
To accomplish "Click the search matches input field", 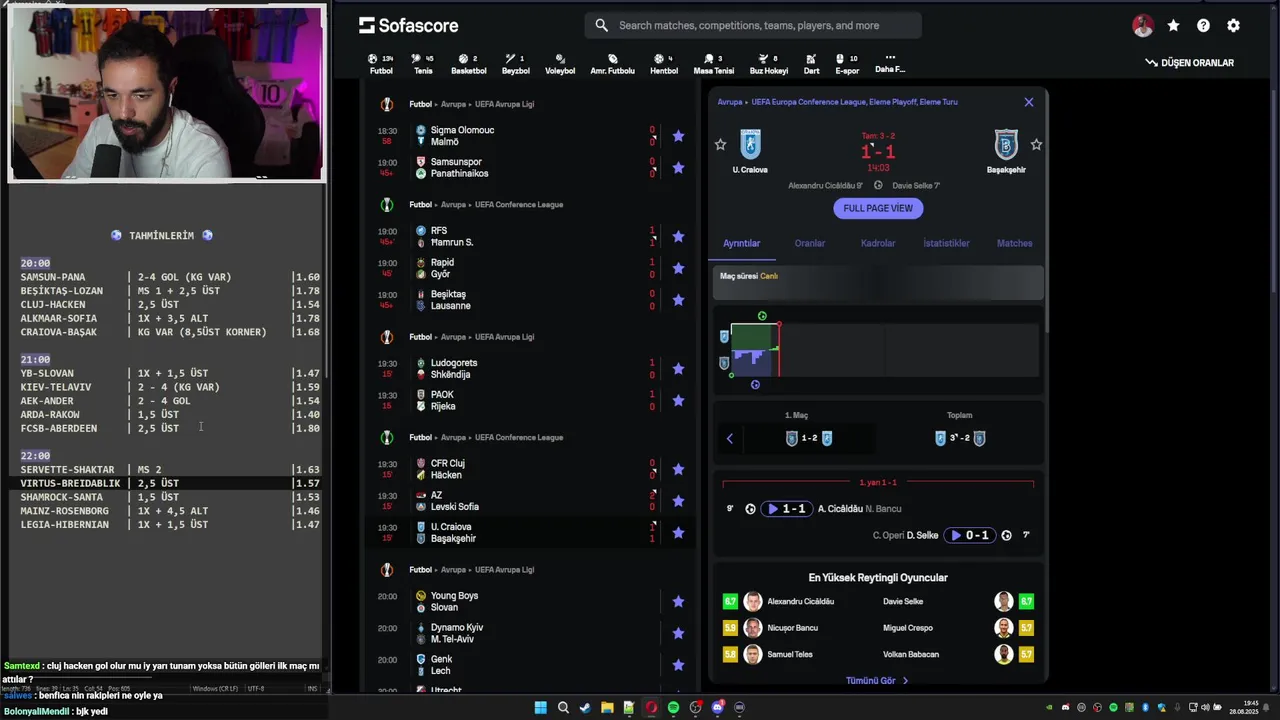I will click(x=753, y=25).
